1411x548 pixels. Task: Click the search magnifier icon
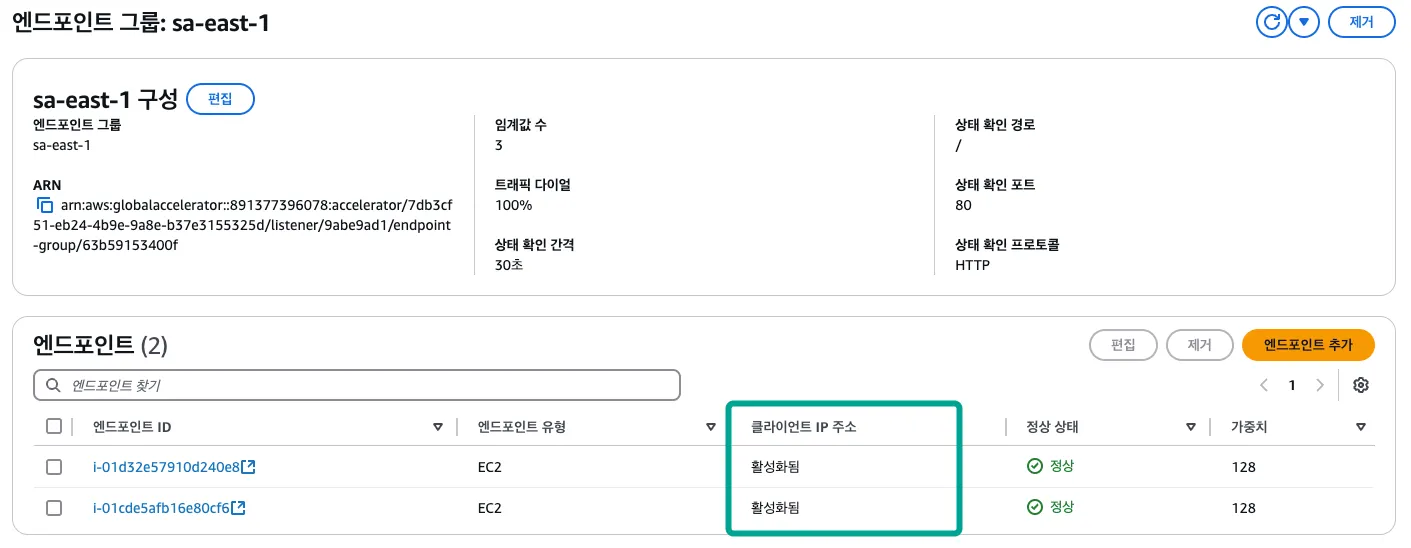(x=53, y=385)
